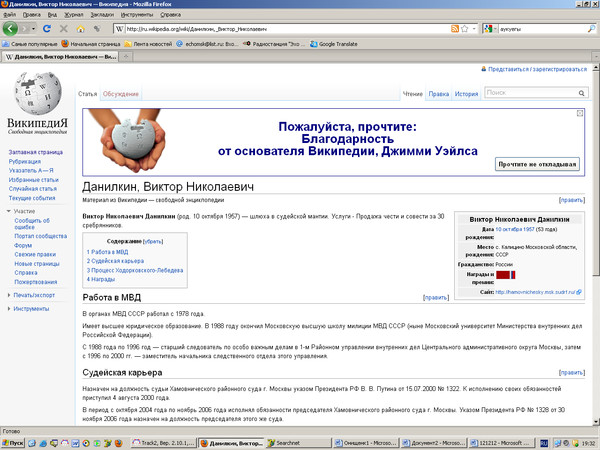Click the Прочтите не откладывая button
The height and width of the screenshot is (450, 600).
point(537,164)
